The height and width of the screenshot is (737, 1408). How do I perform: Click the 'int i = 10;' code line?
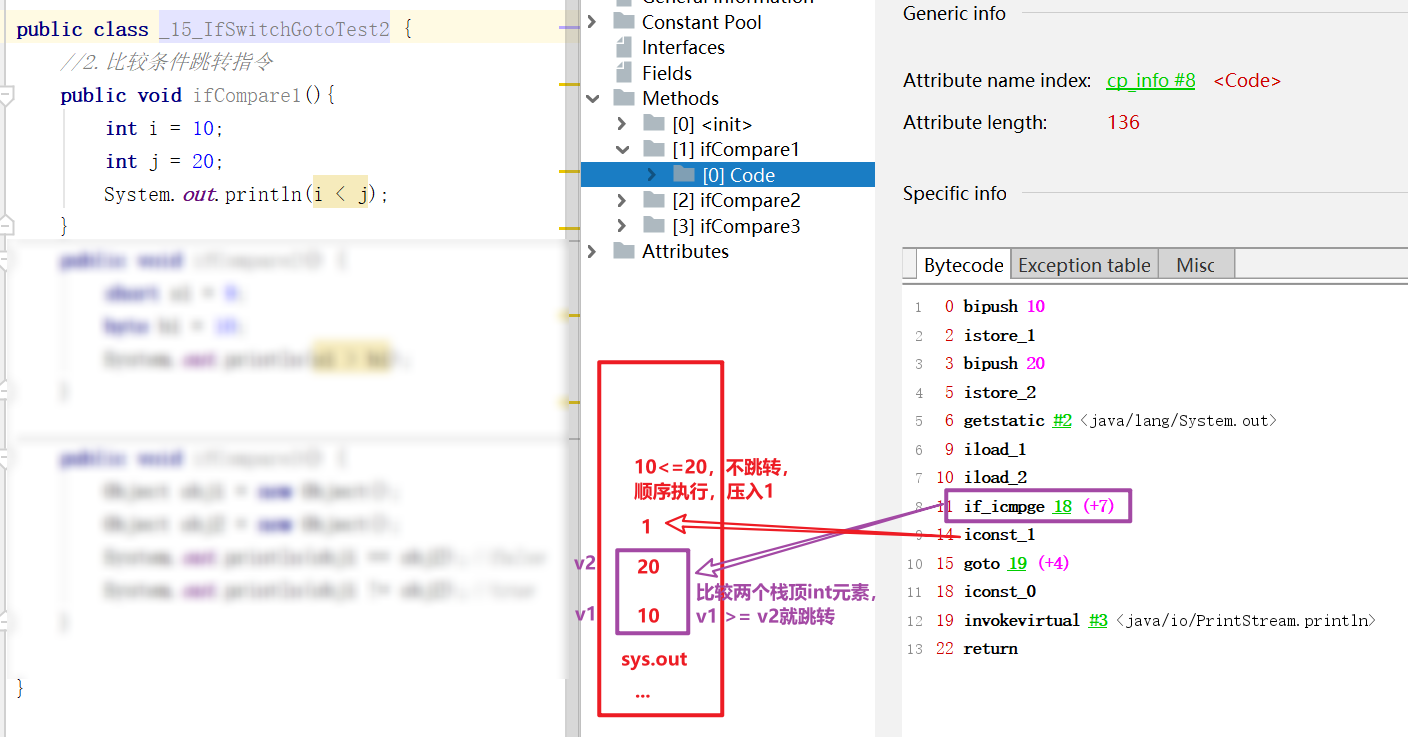coord(164,128)
